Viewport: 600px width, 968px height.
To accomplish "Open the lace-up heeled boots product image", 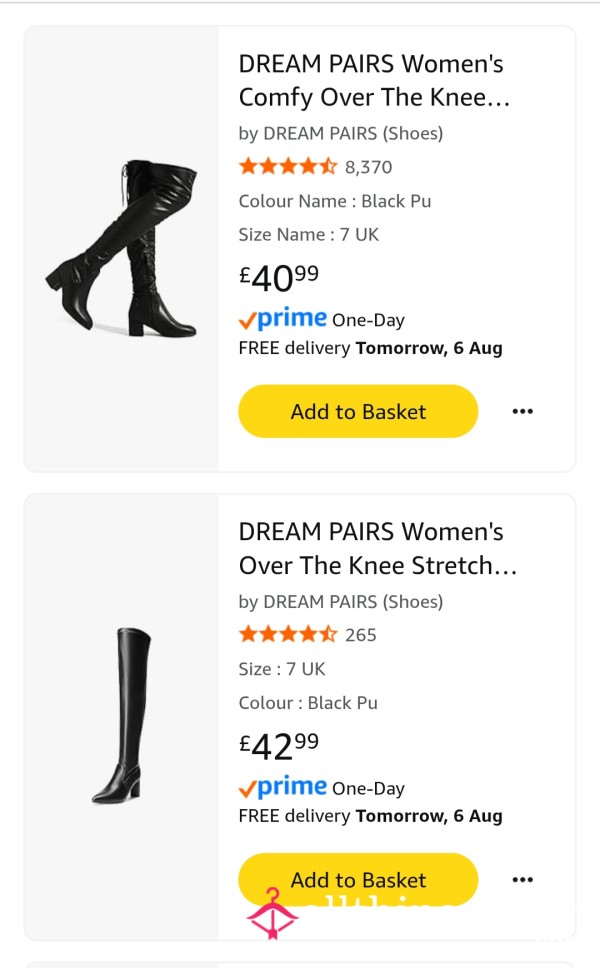I will click(x=122, y=249).
